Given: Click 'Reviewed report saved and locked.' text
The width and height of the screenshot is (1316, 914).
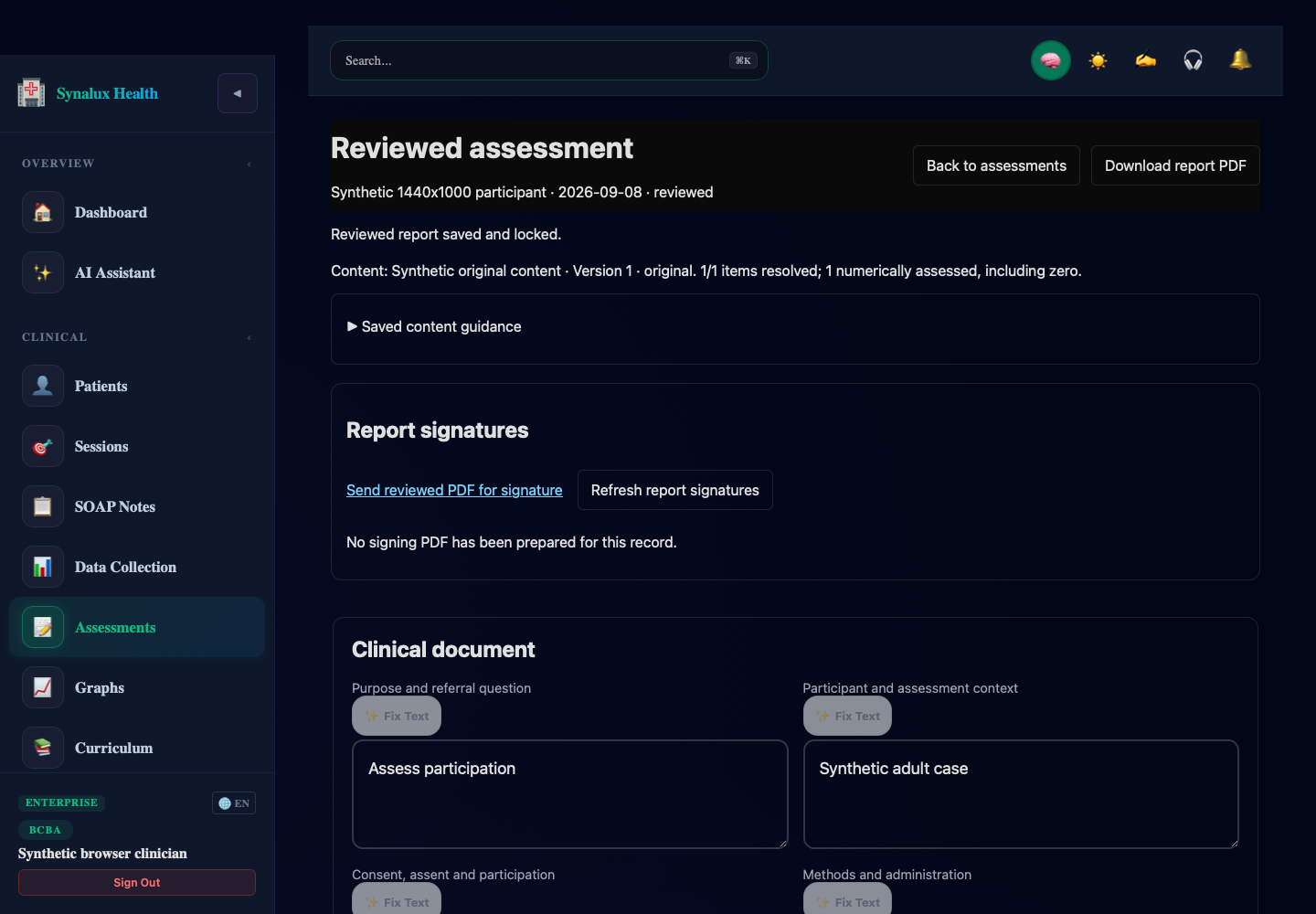Looking at the screenshot, I should tap(446, 234).
